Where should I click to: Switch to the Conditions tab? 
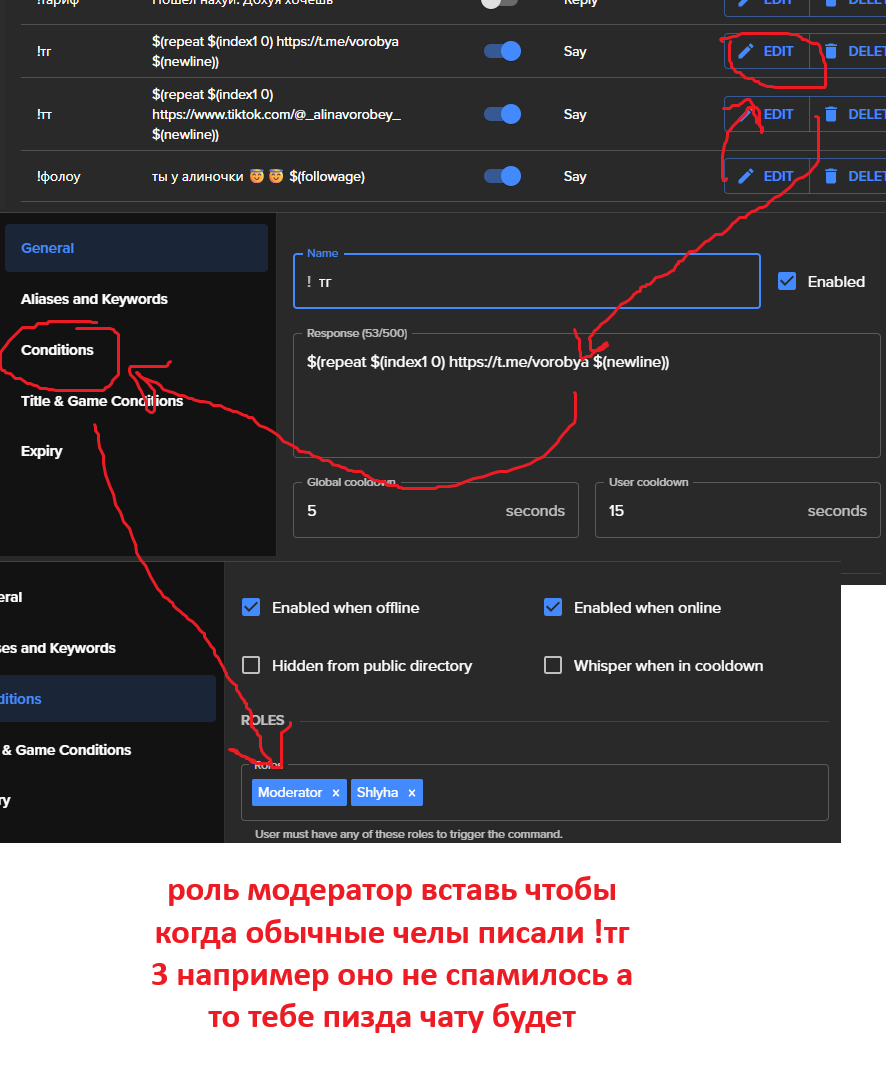[59, 349]
